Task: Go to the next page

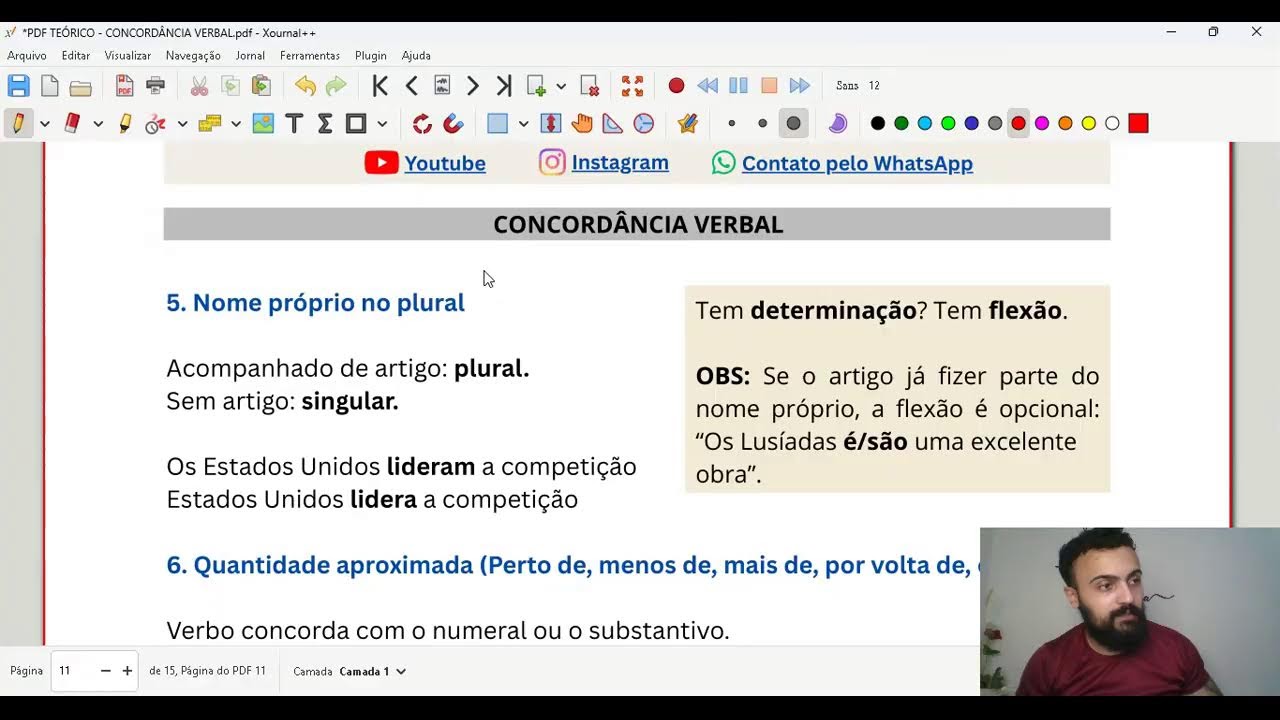Action: pos(473,86)
